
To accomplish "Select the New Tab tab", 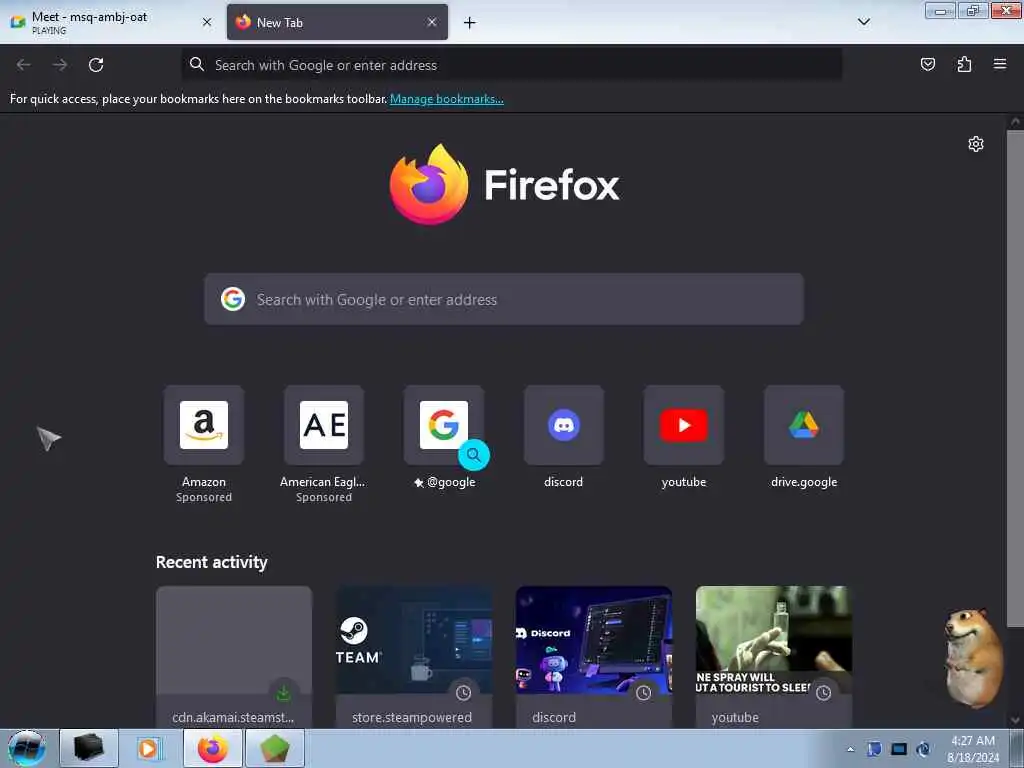I will [x=337, y=22].
